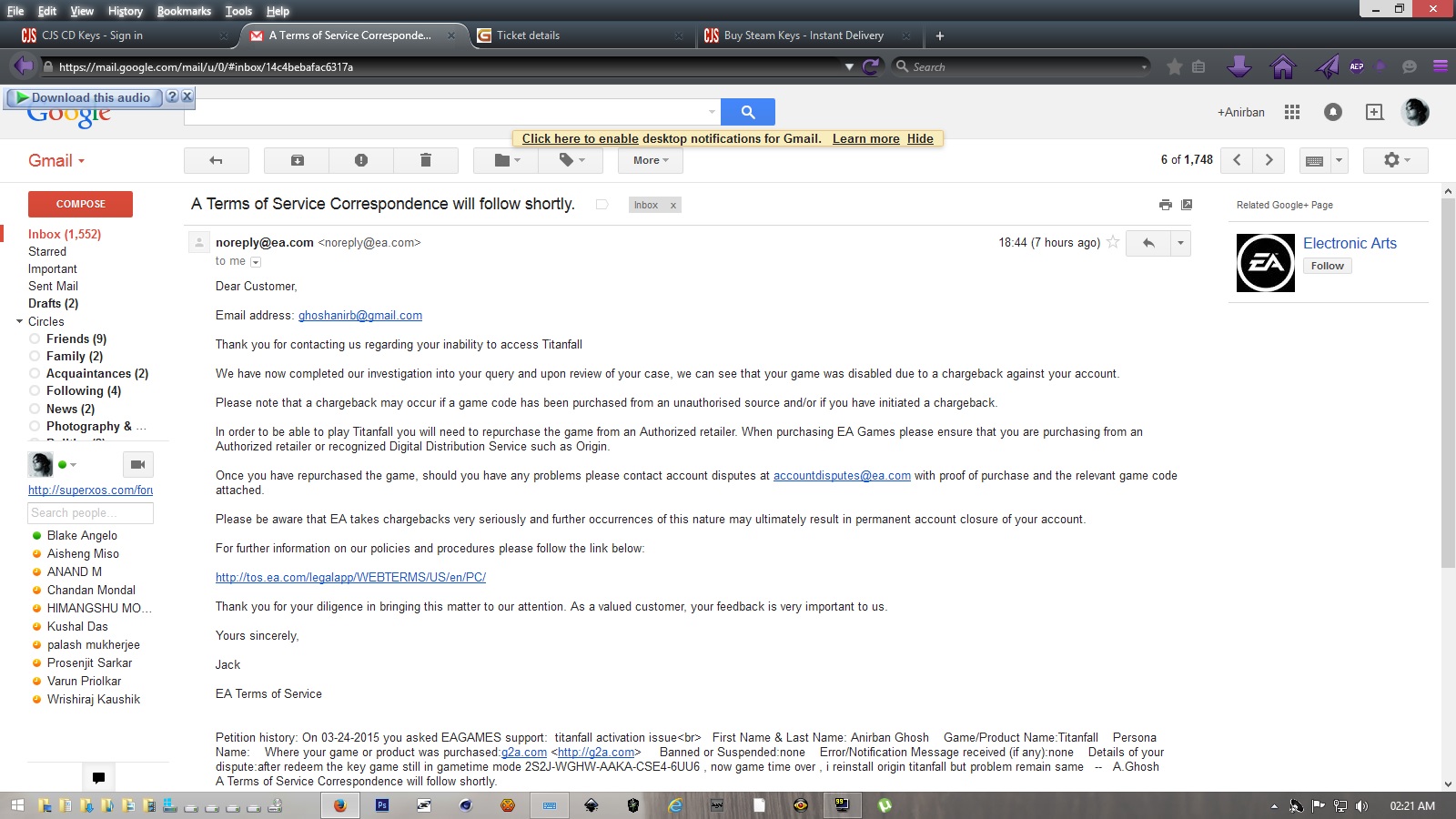Open chat with Kushal Das
Viewport: 1456px width, 819px height.
pyautogui.click(x=77, y=626)
